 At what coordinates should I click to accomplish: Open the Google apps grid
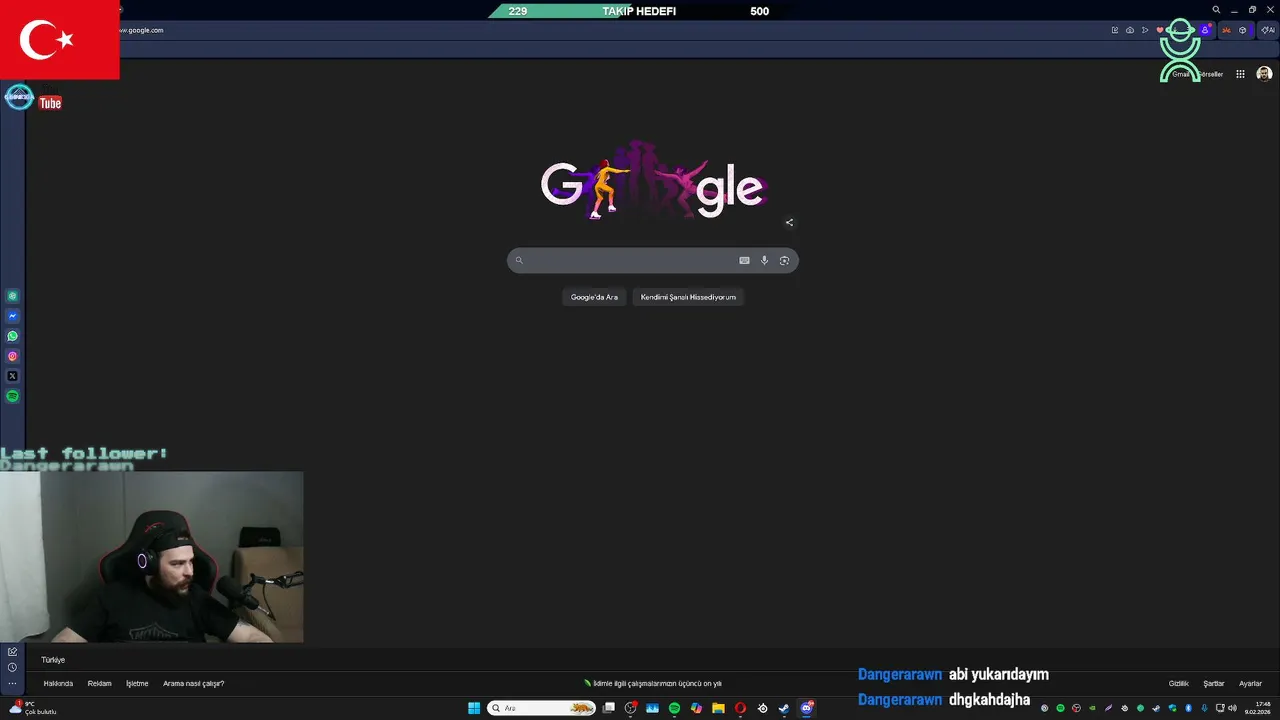click(x=1240, y=74)
